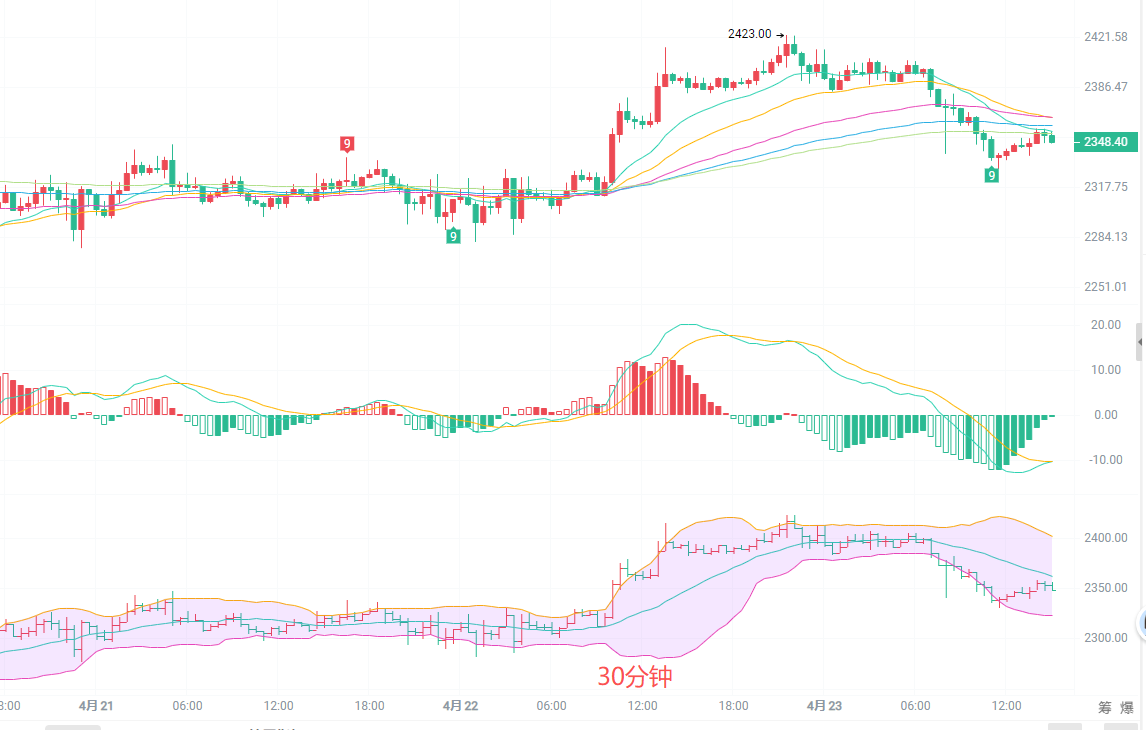Click the green 9 marker near latest candles

point(991,175)
